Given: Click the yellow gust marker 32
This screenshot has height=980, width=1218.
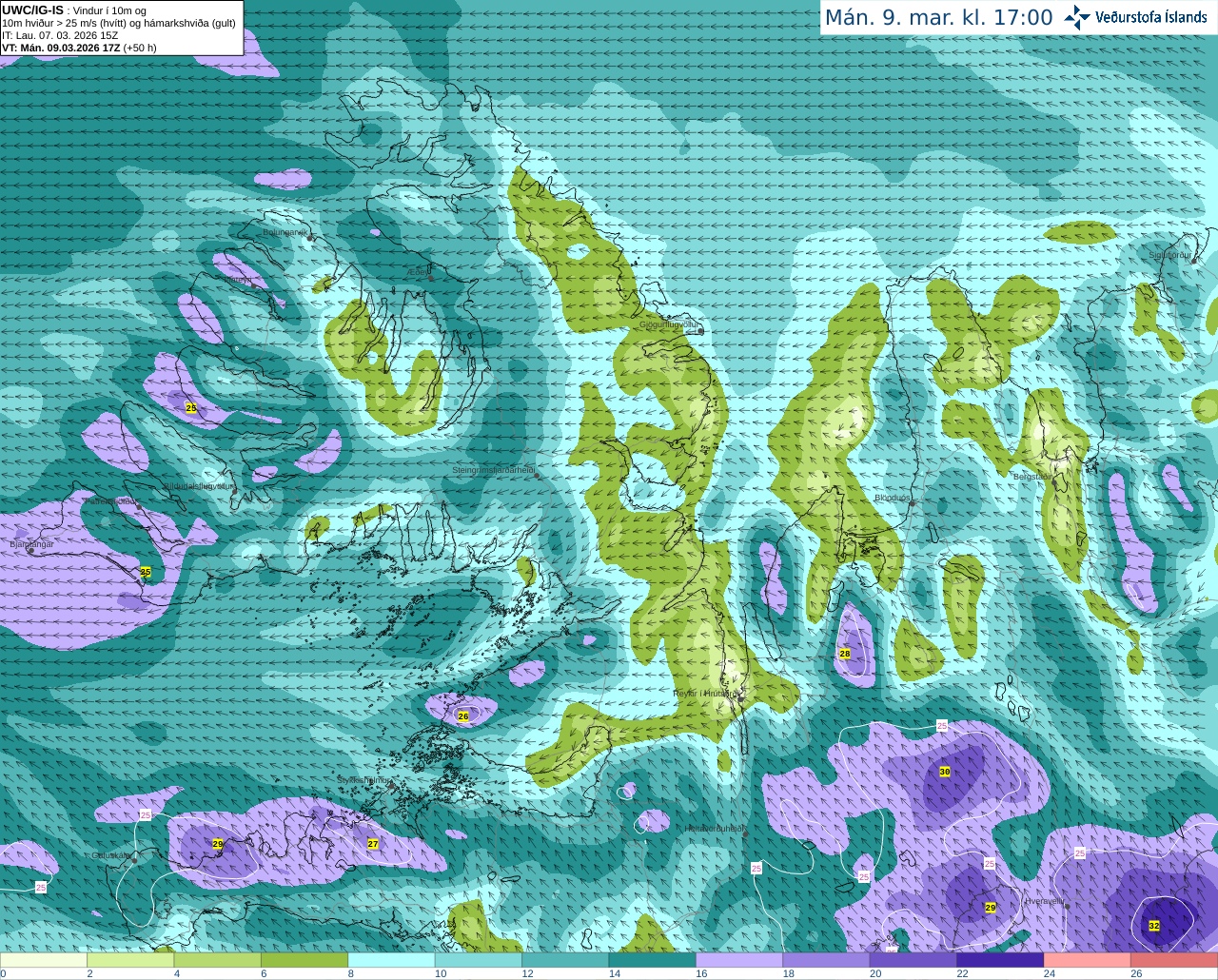Looking at the screenshot, I should [1154, 926].
